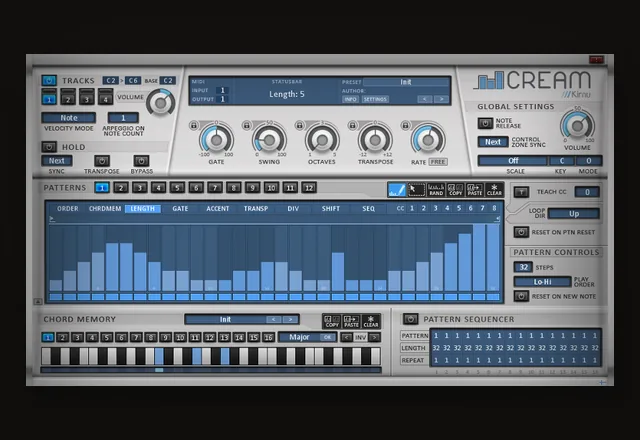Screen dimensions: 640x440
Task: Open the hold SYNC Next dropdown
Action: [x=57, y=160]
